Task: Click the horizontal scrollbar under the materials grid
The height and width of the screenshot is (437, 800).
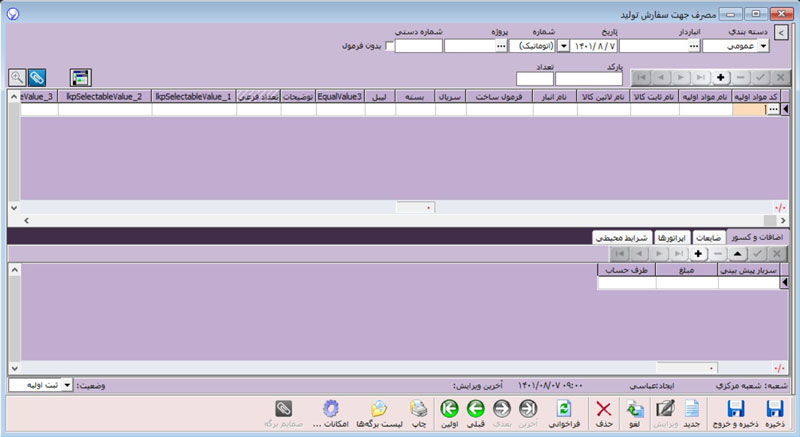Action: point(414,207)
